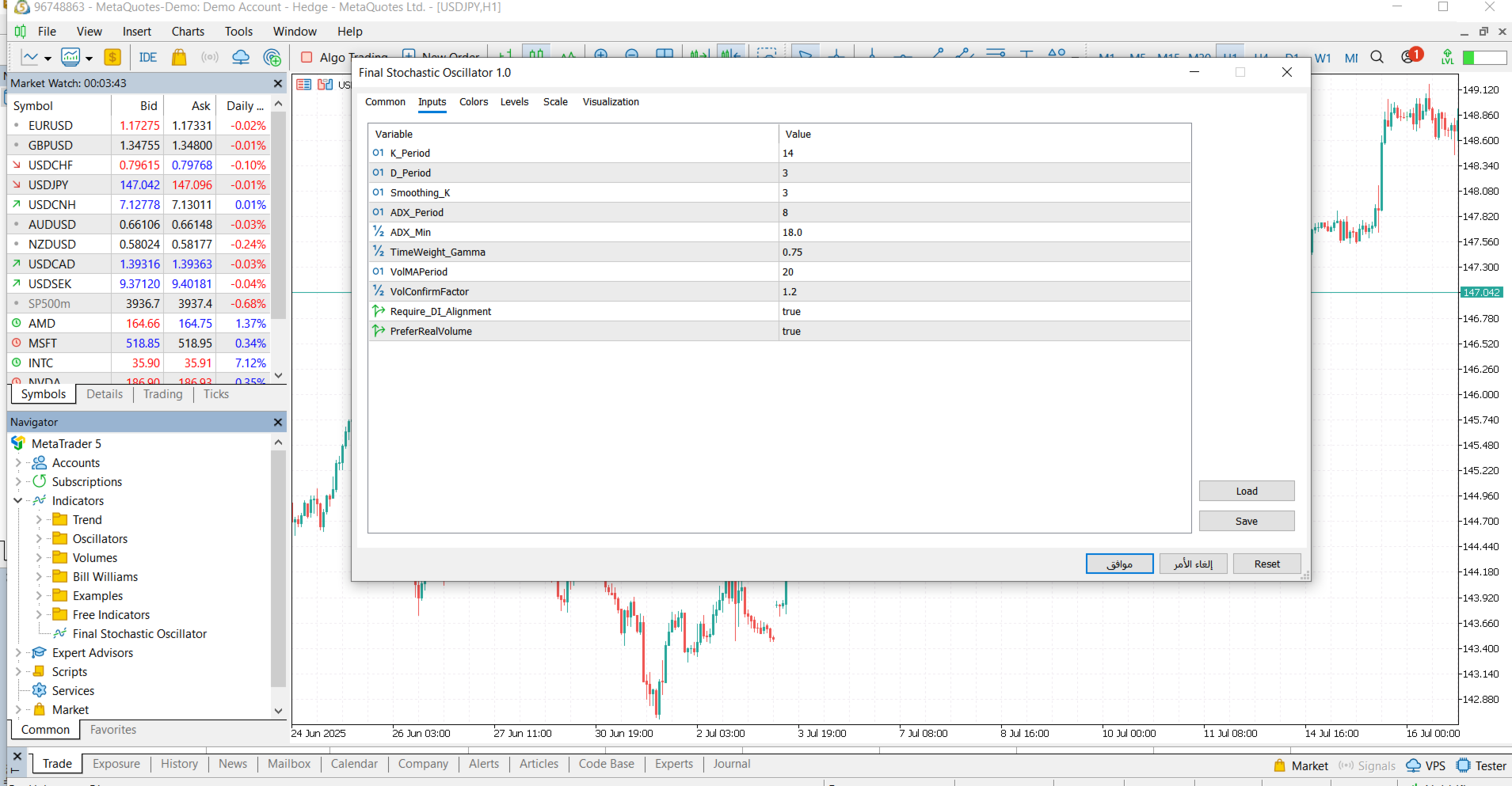Open the Market shopping bag toolbar icon
This screenshot has width=1512, height=786.
[179, 57]
